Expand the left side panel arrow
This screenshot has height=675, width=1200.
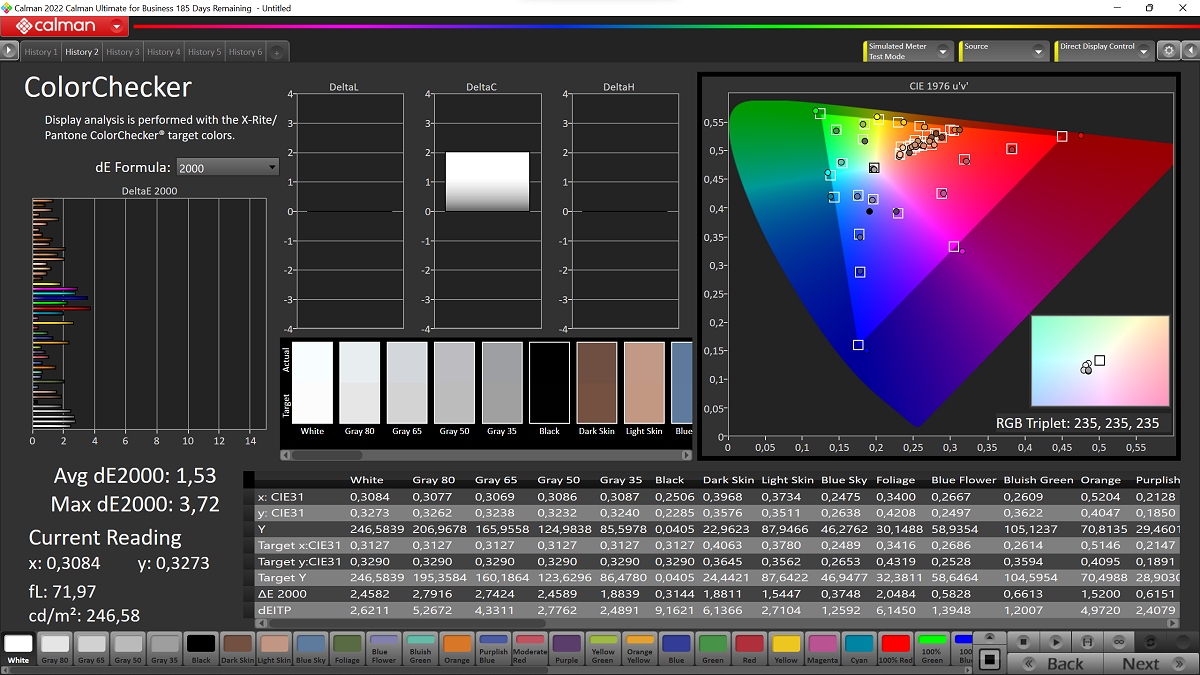tap(9, 51)
